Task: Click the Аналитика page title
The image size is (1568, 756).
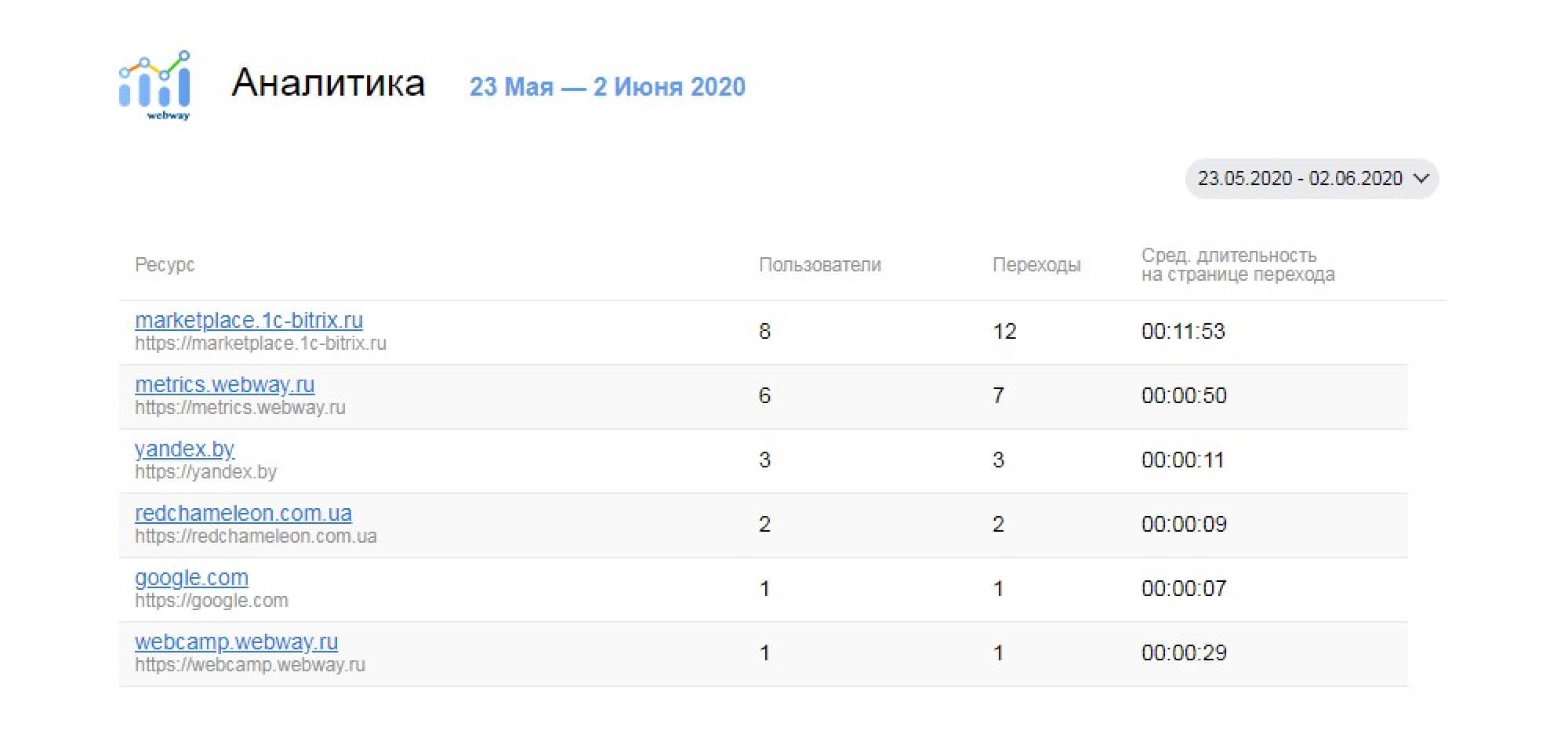Action: click(x=328, y=83)
